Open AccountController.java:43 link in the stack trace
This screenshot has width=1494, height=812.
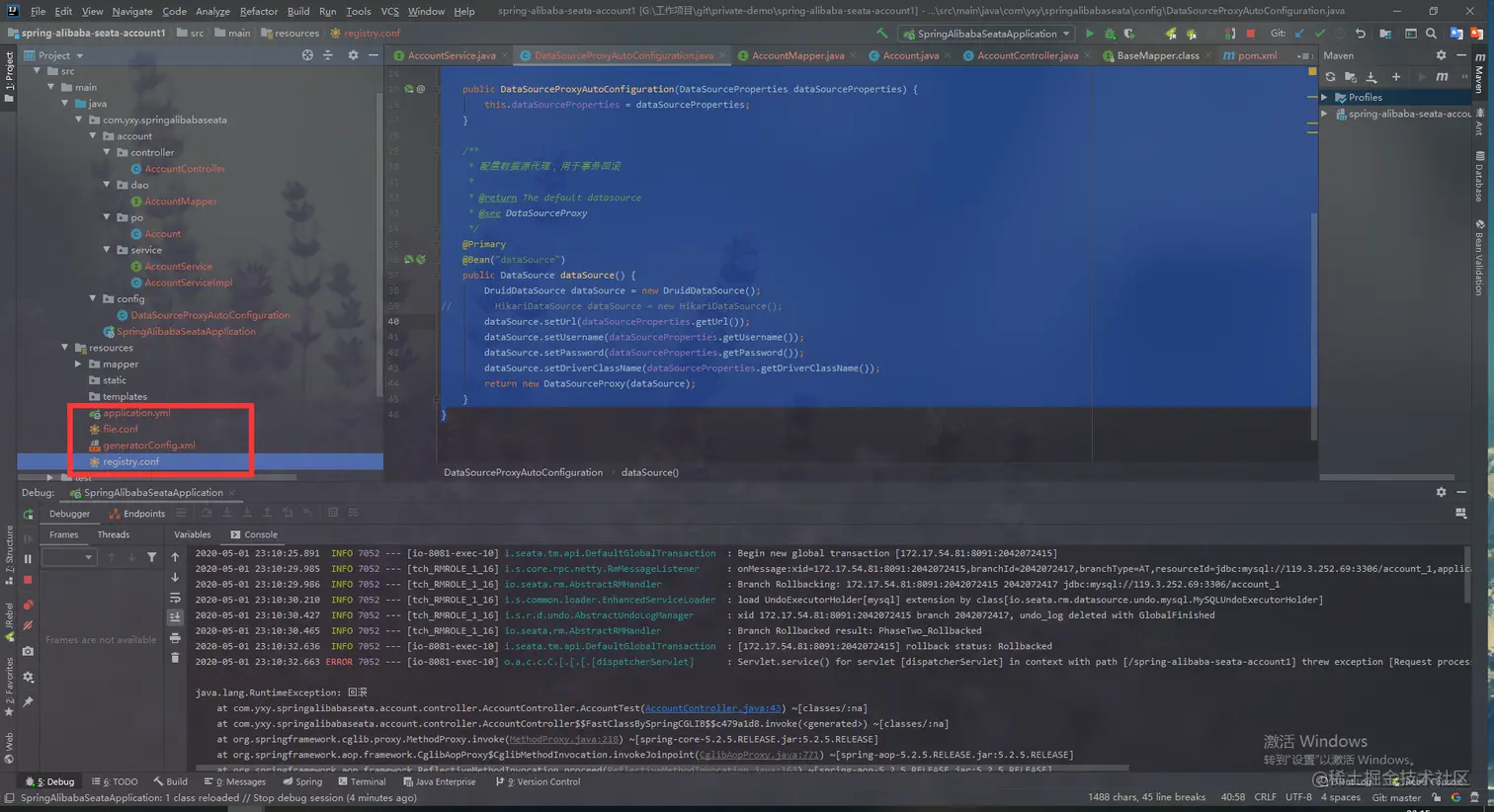712,708
